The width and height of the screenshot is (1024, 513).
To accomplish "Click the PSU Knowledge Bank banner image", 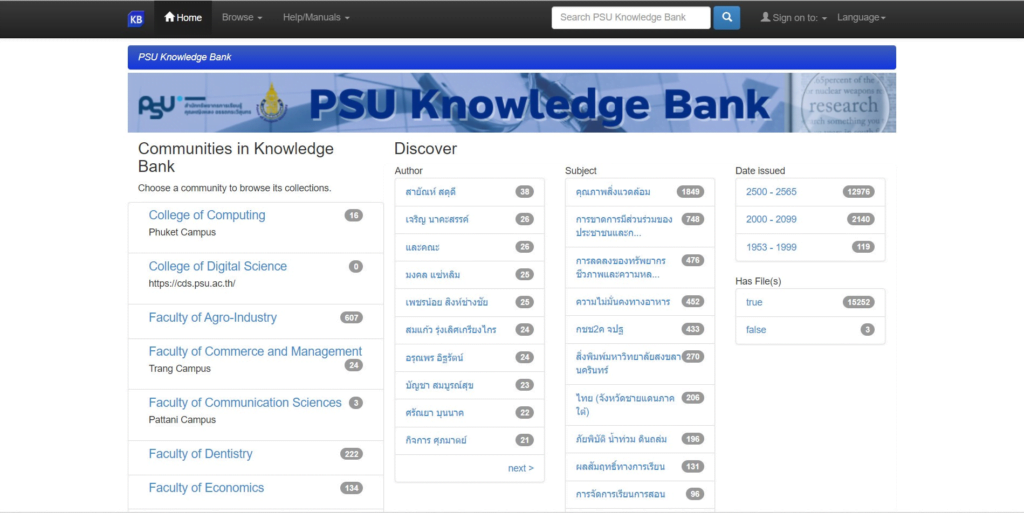I will tap(511, 102).
